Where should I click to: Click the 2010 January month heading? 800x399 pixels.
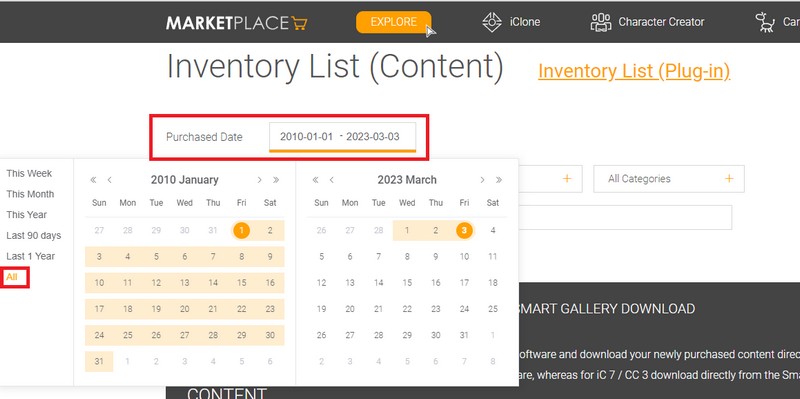coord(185,180)
